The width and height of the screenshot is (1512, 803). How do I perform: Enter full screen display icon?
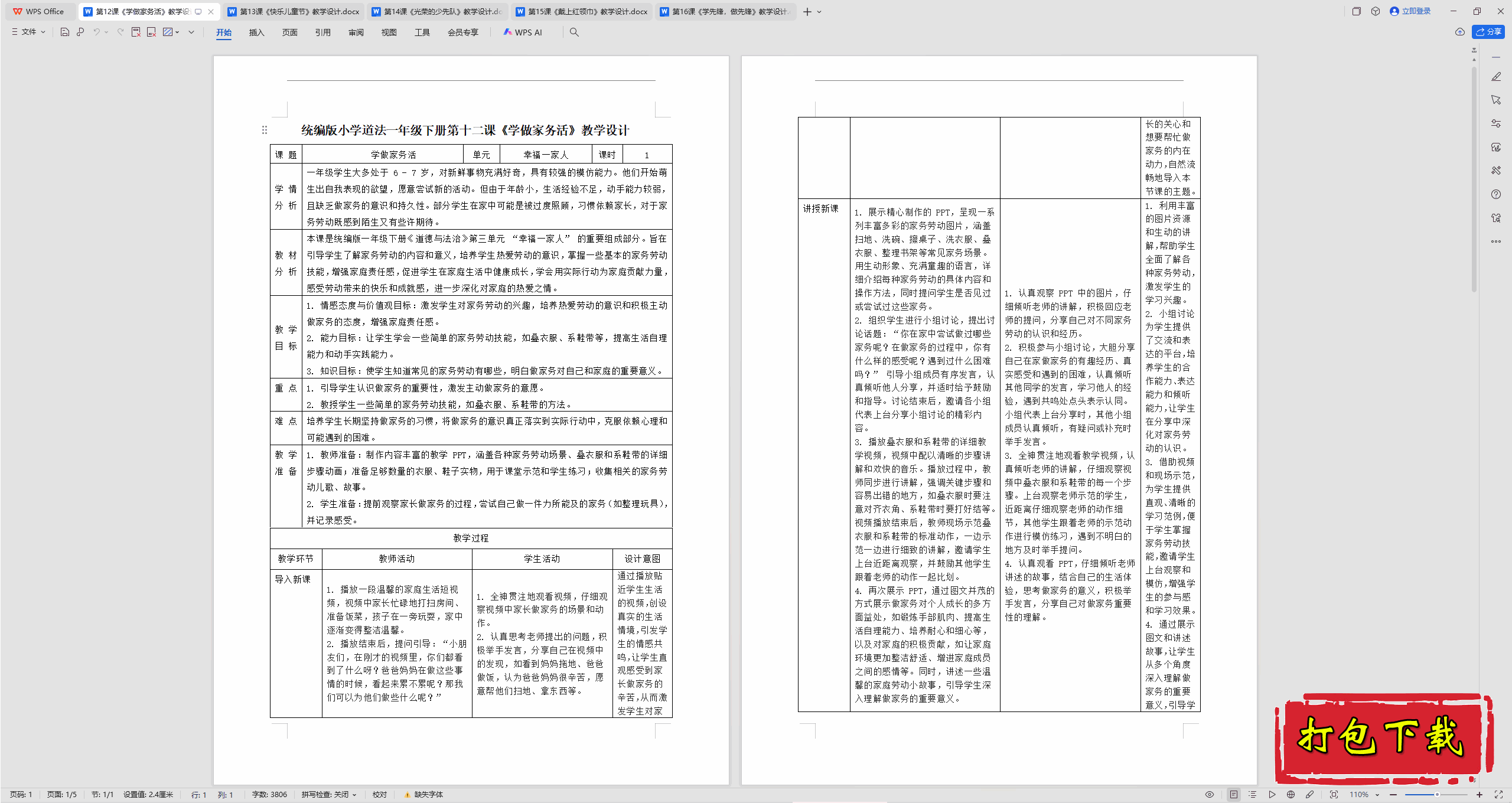(1498, 795)
